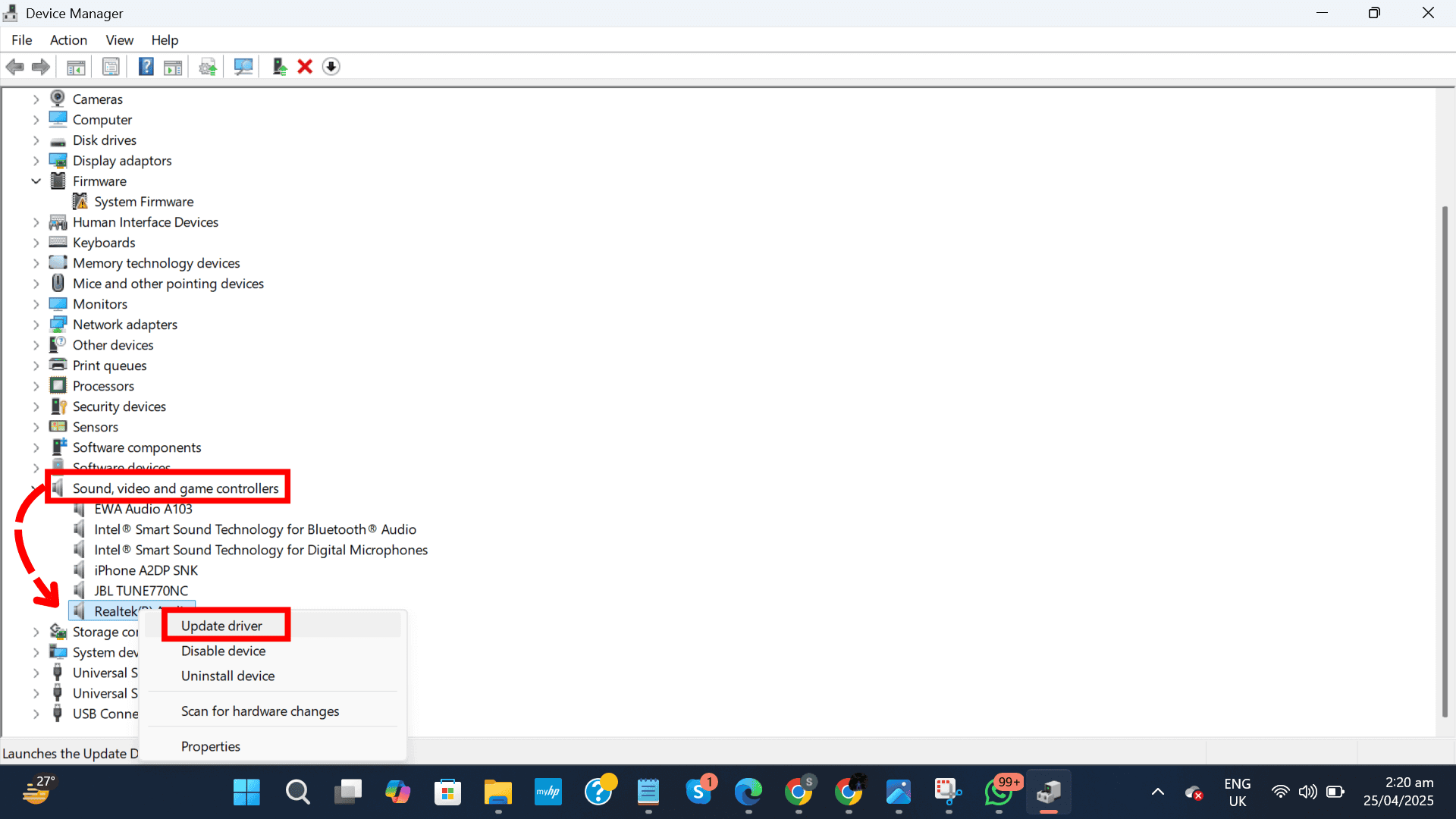Expand the Network adapters category
Image resolution: width=1456 pixels, height=819 pixels.
point(36,324)
